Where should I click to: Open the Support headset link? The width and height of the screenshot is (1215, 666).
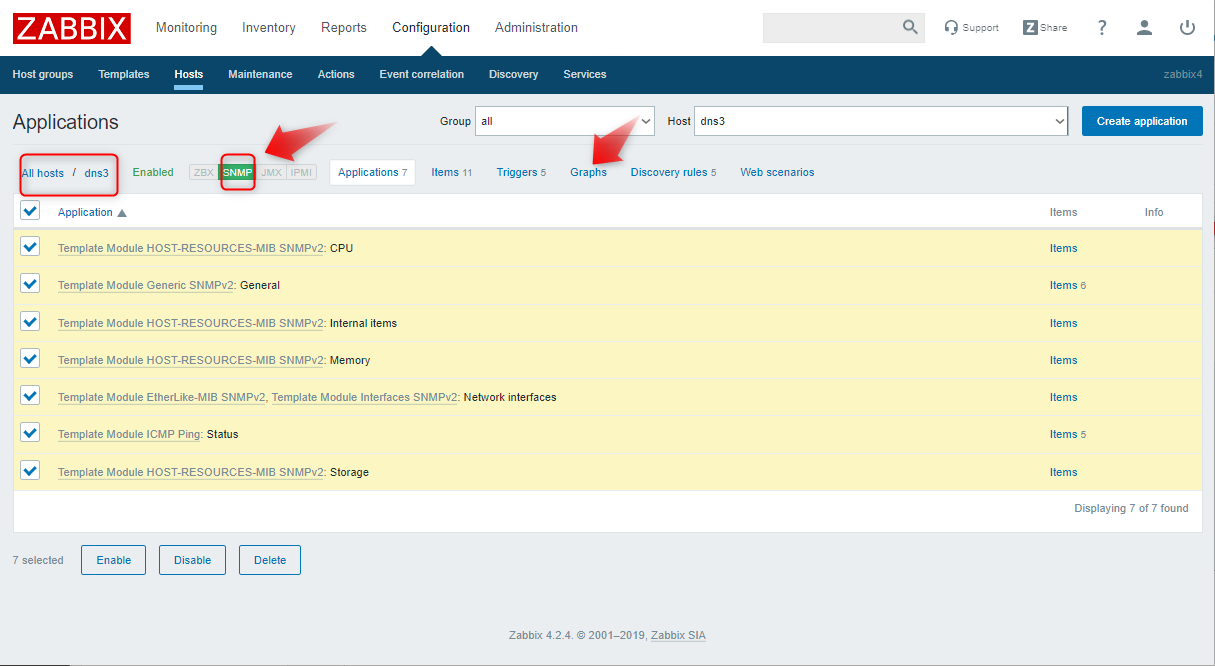[x=971, y=28]
